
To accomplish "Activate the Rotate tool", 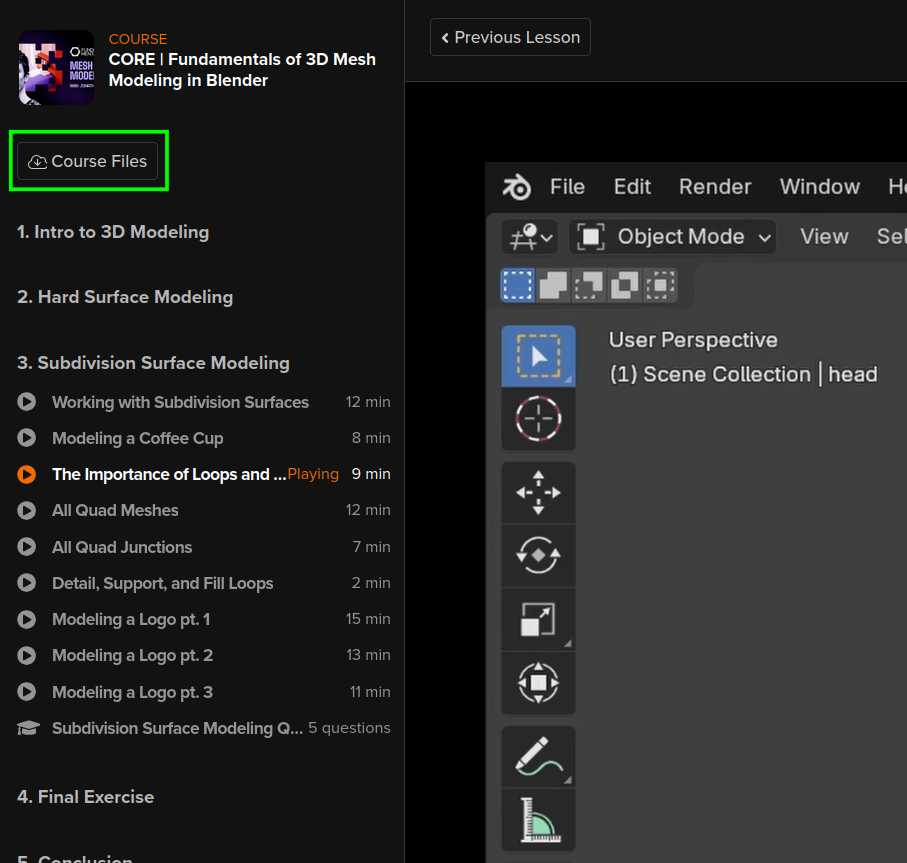I will tap(538, 555).
